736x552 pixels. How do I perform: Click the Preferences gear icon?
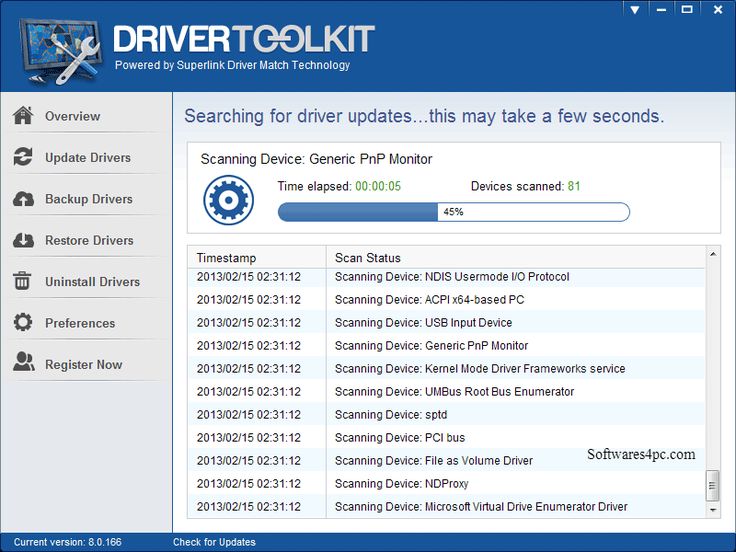(x=23, y=322)
